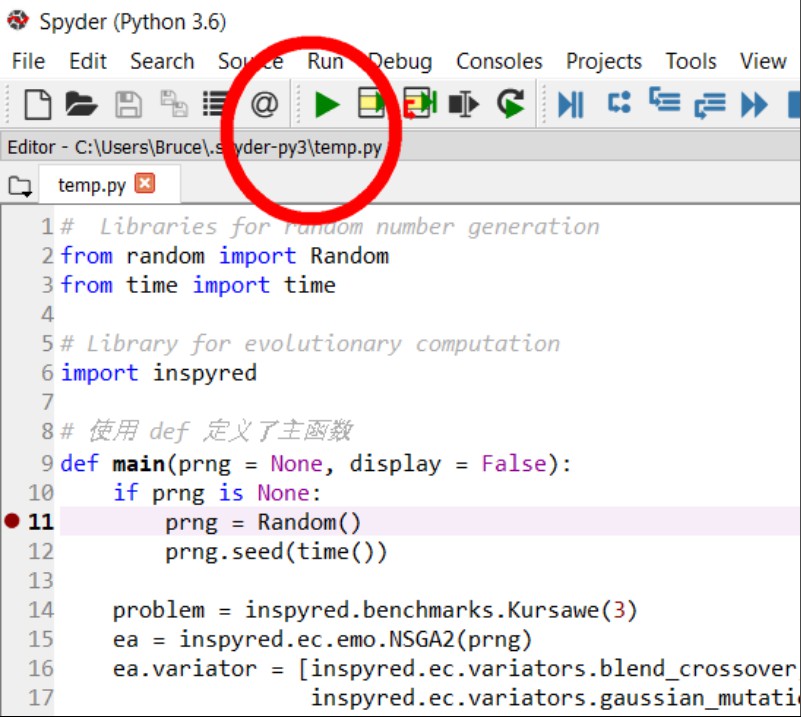Click the 'Library for evolutionary computation' comment
The width and height of the screenshot is (801, 717).
310,344
